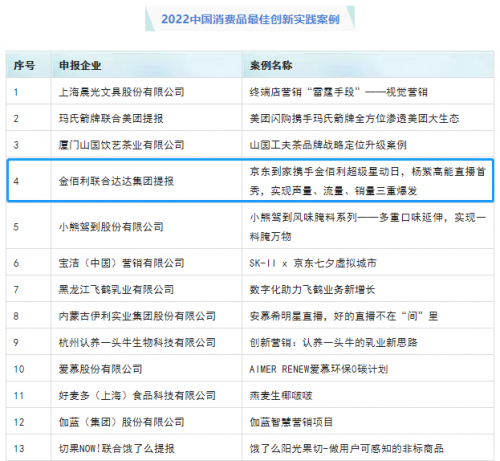500x461 pixels.
Task: Select SK-II x 京东七夕虚拟城市 case
Action: (x=313, y=263)
